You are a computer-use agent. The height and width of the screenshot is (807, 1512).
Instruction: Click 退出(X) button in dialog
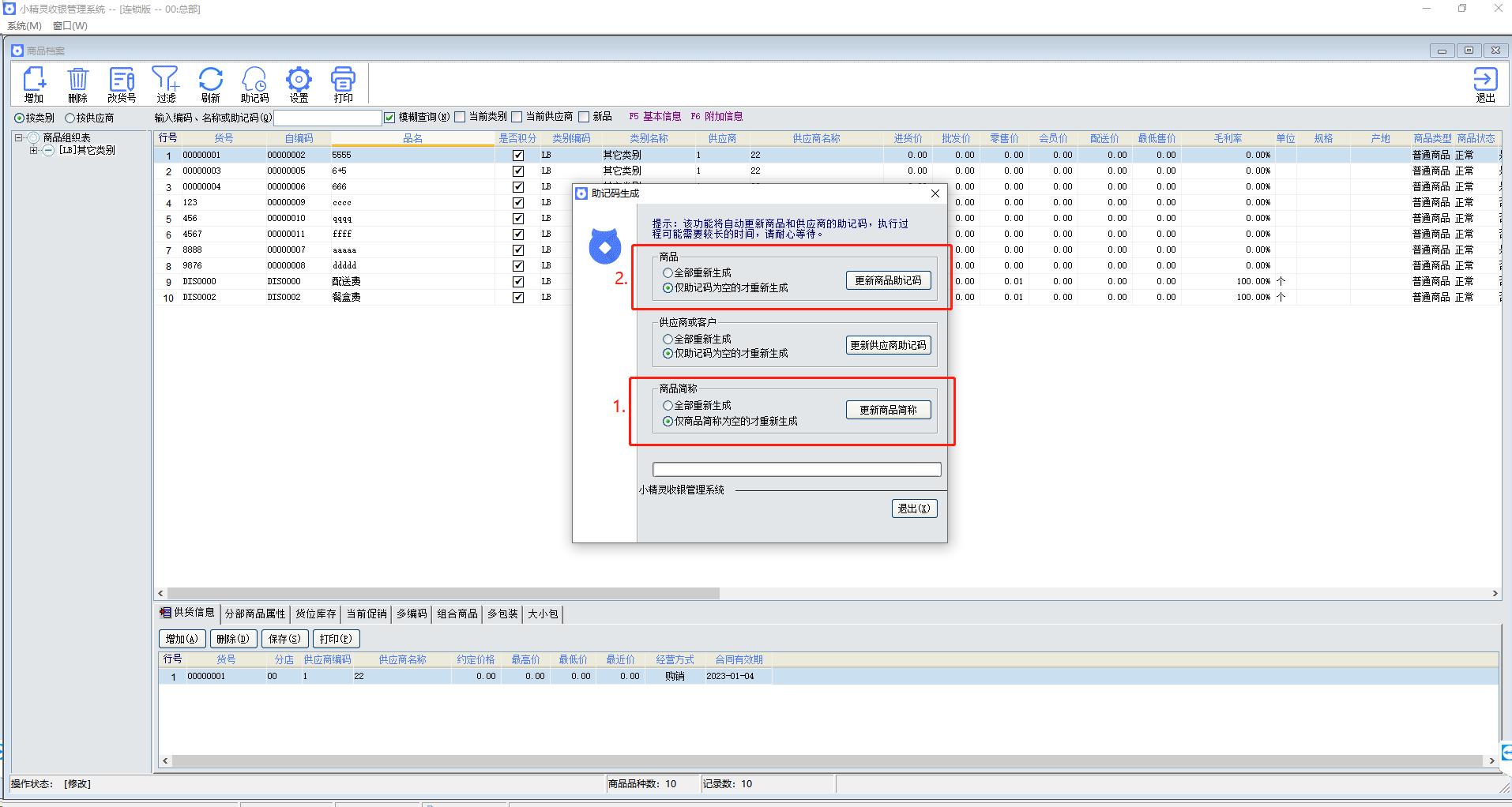point(914,509)
